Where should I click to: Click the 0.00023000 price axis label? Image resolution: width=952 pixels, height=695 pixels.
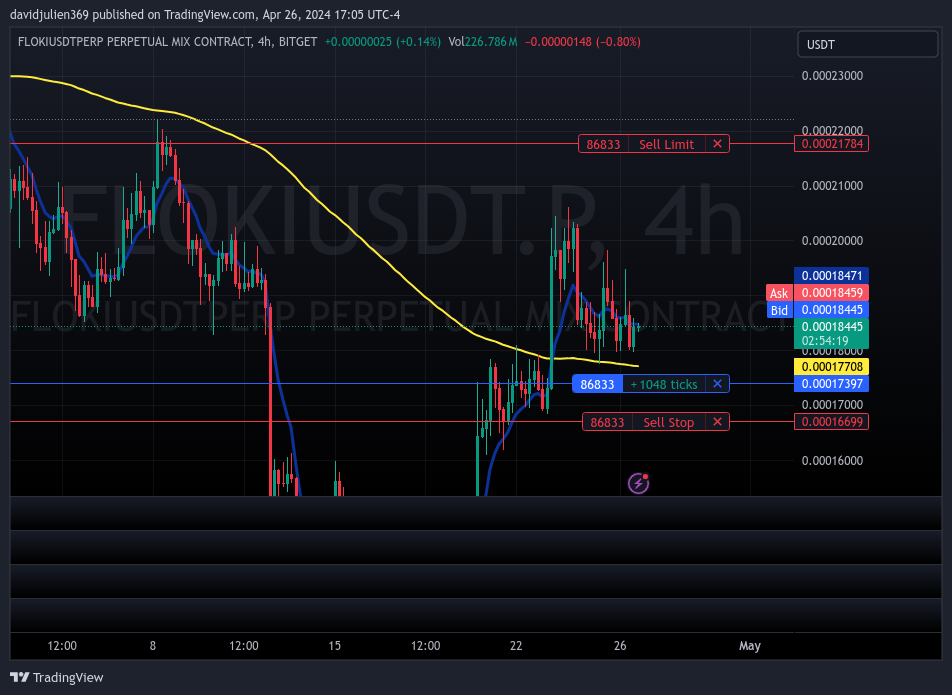[832, 76]
